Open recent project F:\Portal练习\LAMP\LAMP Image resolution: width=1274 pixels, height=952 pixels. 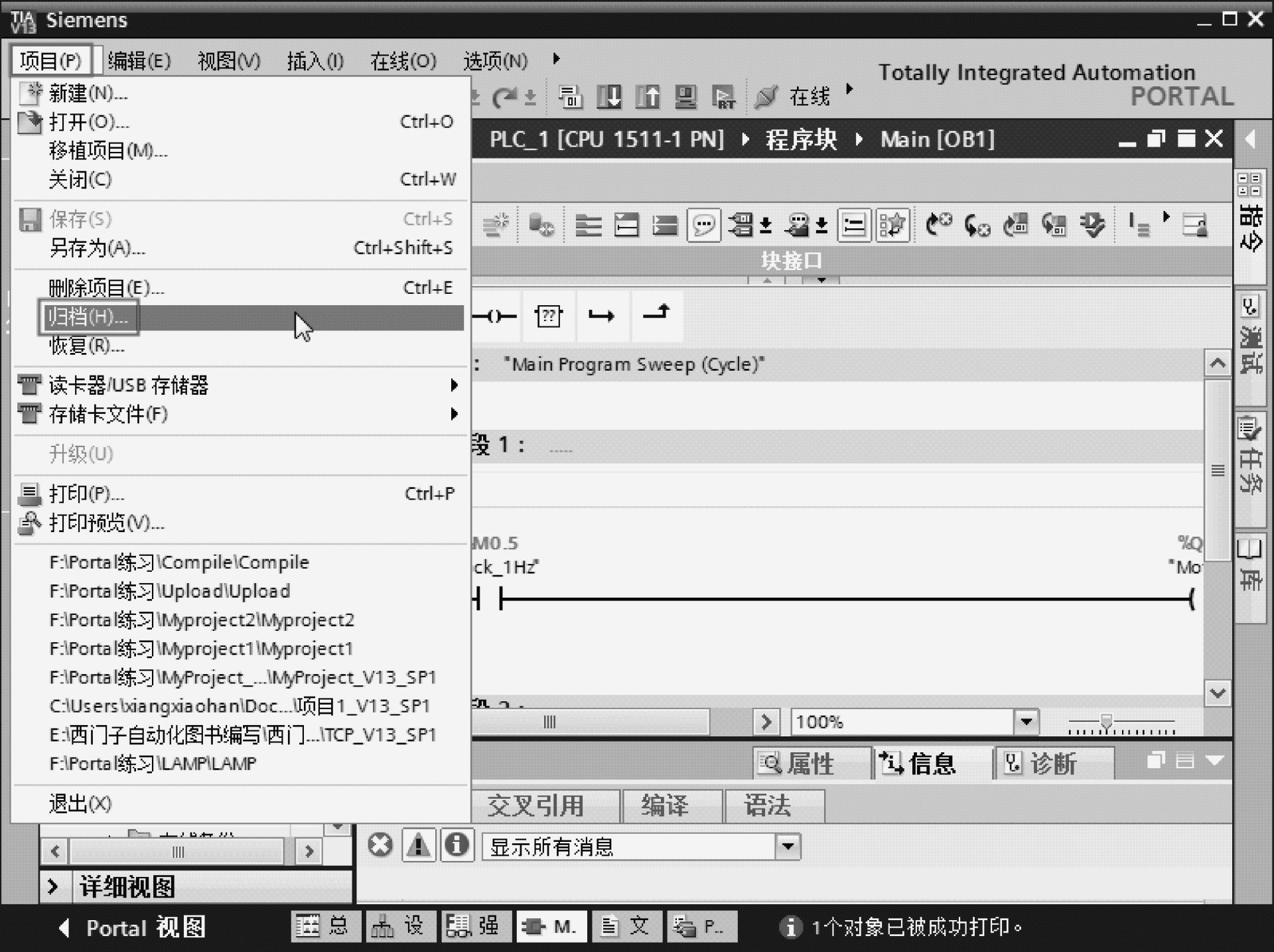coord(153,764)
